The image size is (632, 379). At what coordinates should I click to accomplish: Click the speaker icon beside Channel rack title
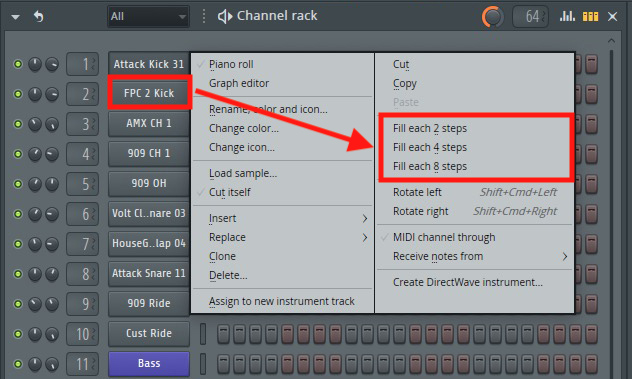pos(225,16)
